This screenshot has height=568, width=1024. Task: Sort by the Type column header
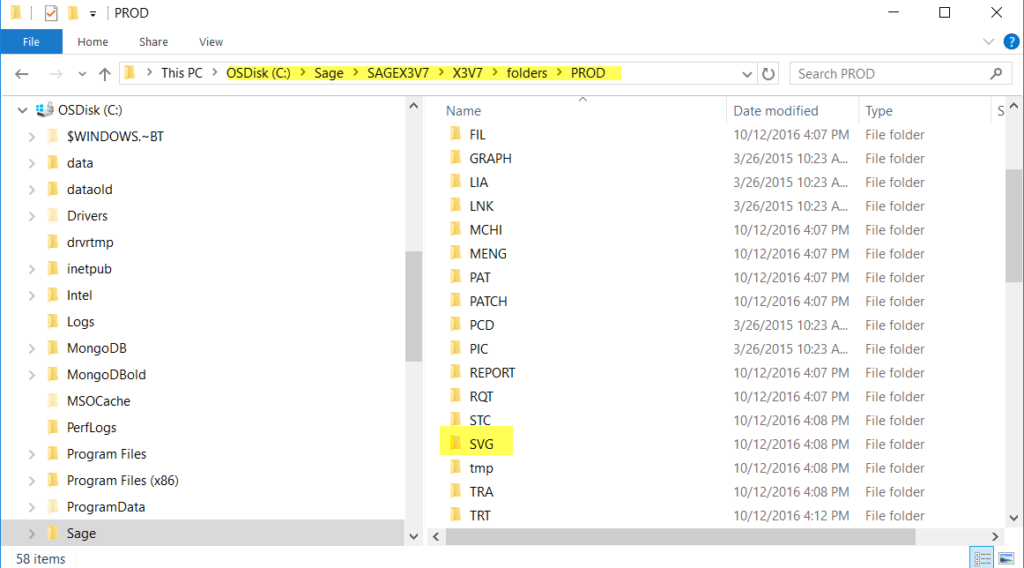point(879,111)
